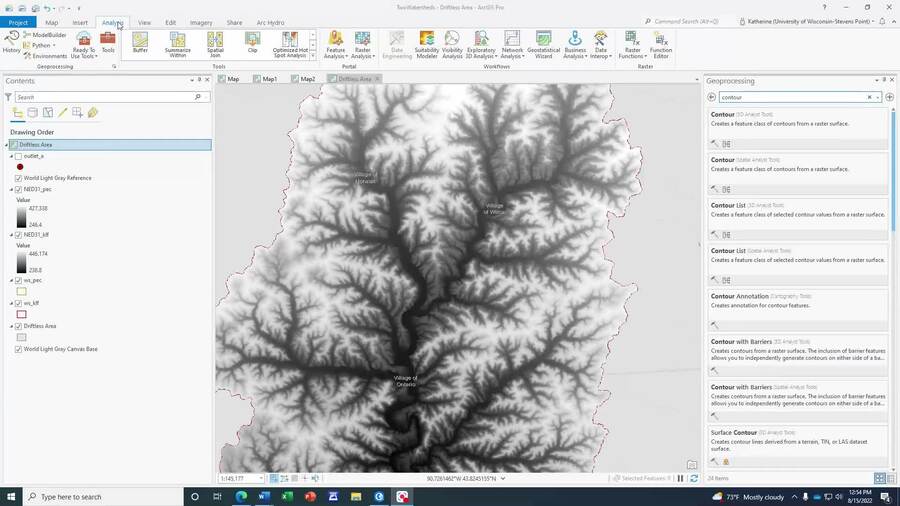Go back in Geoprocessing pane
The image size is (900, 506).
pos(712,98)
